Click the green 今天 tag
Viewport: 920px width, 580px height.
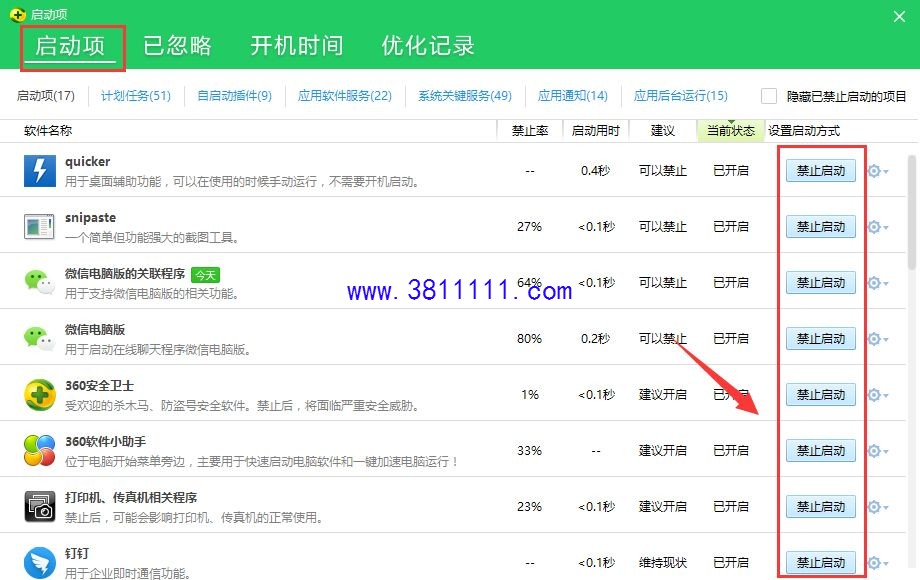pos(205,275)
